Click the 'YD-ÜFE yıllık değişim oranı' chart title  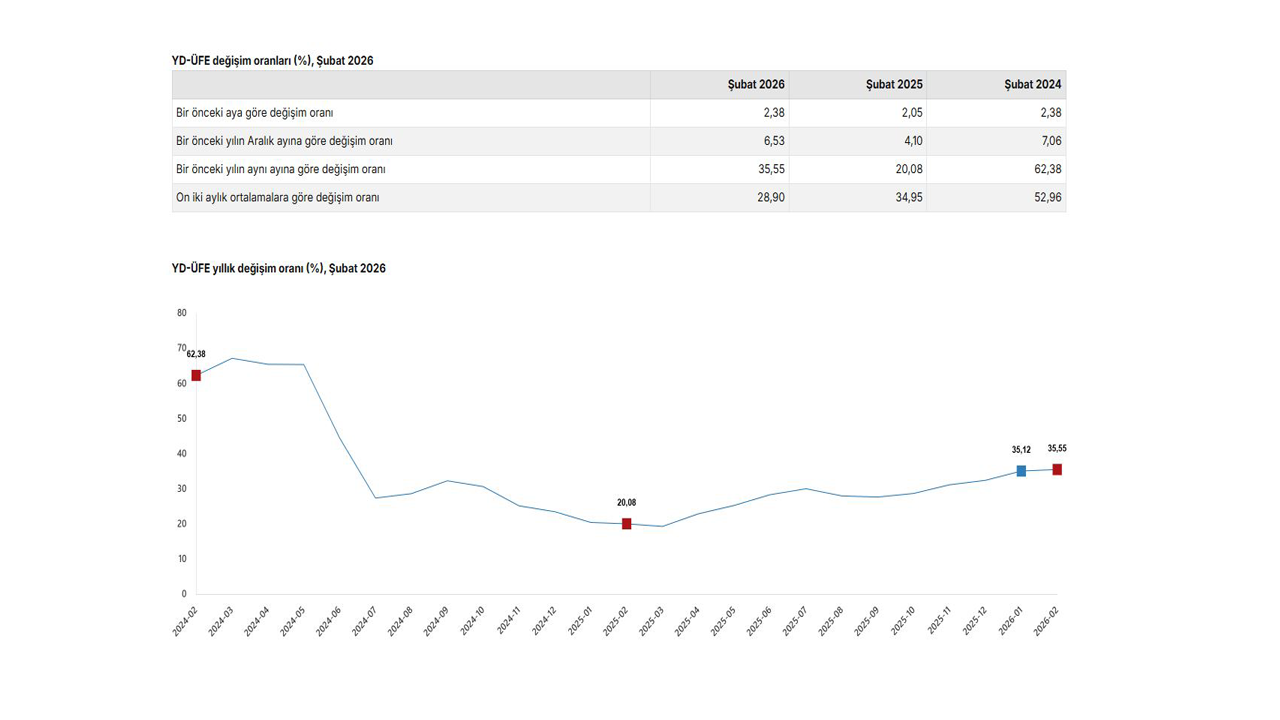[279, 269]
